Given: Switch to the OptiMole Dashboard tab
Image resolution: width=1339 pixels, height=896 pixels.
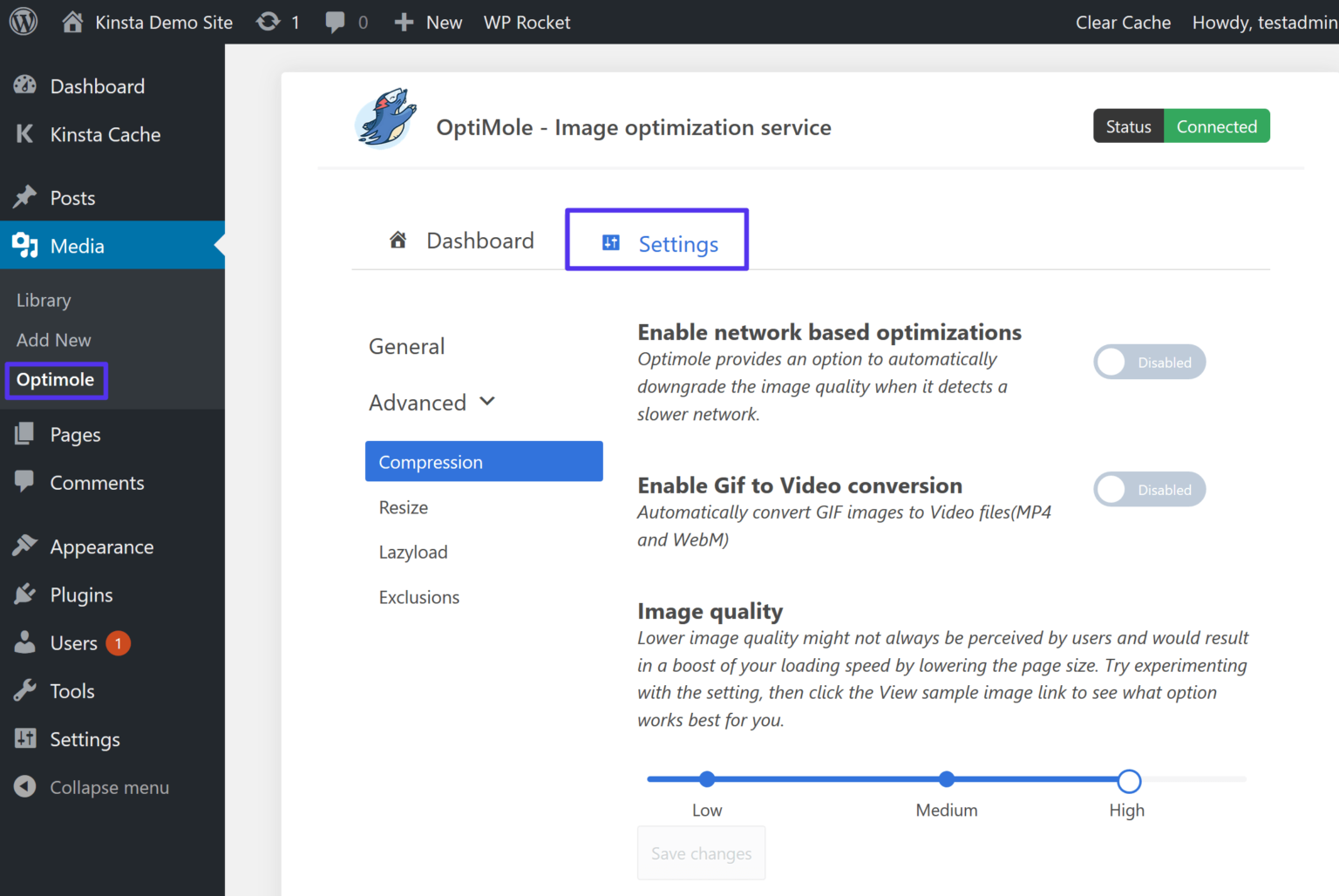Looking at the screenshot, I should coord(461,241).
